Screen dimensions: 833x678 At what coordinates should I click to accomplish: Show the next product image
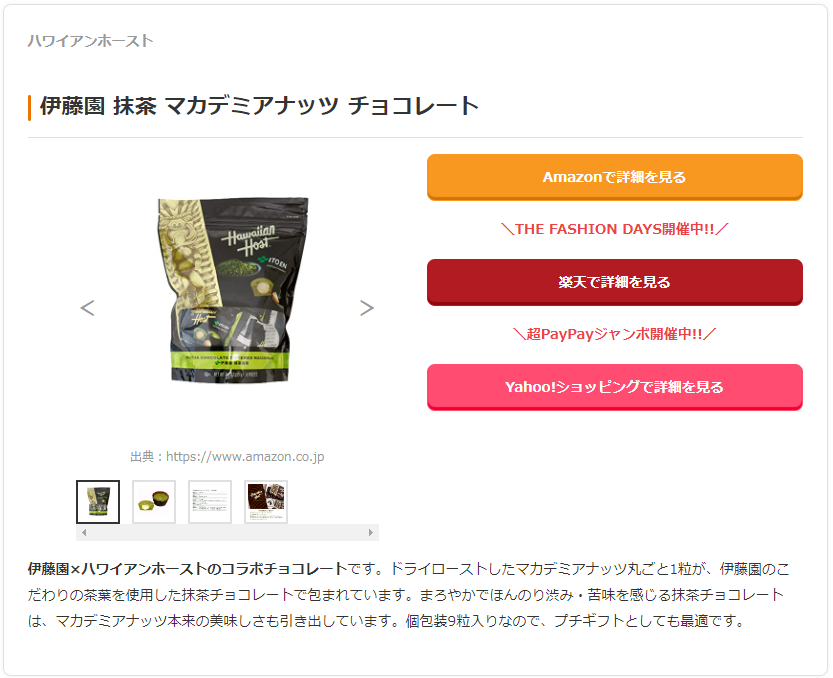[367, 308]
